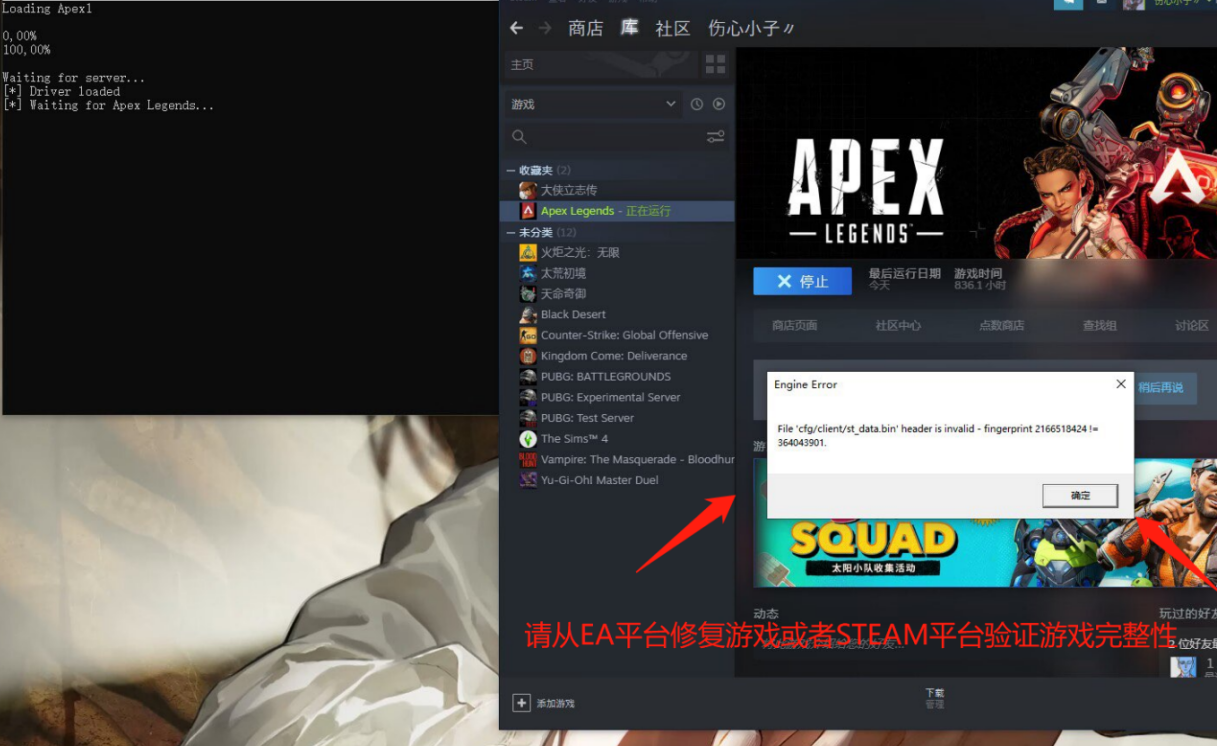The width and height of the screenshot is (1217, 746).
Task: Select Counter-Strike: Global Offensive in list
Action: (624, 335)
